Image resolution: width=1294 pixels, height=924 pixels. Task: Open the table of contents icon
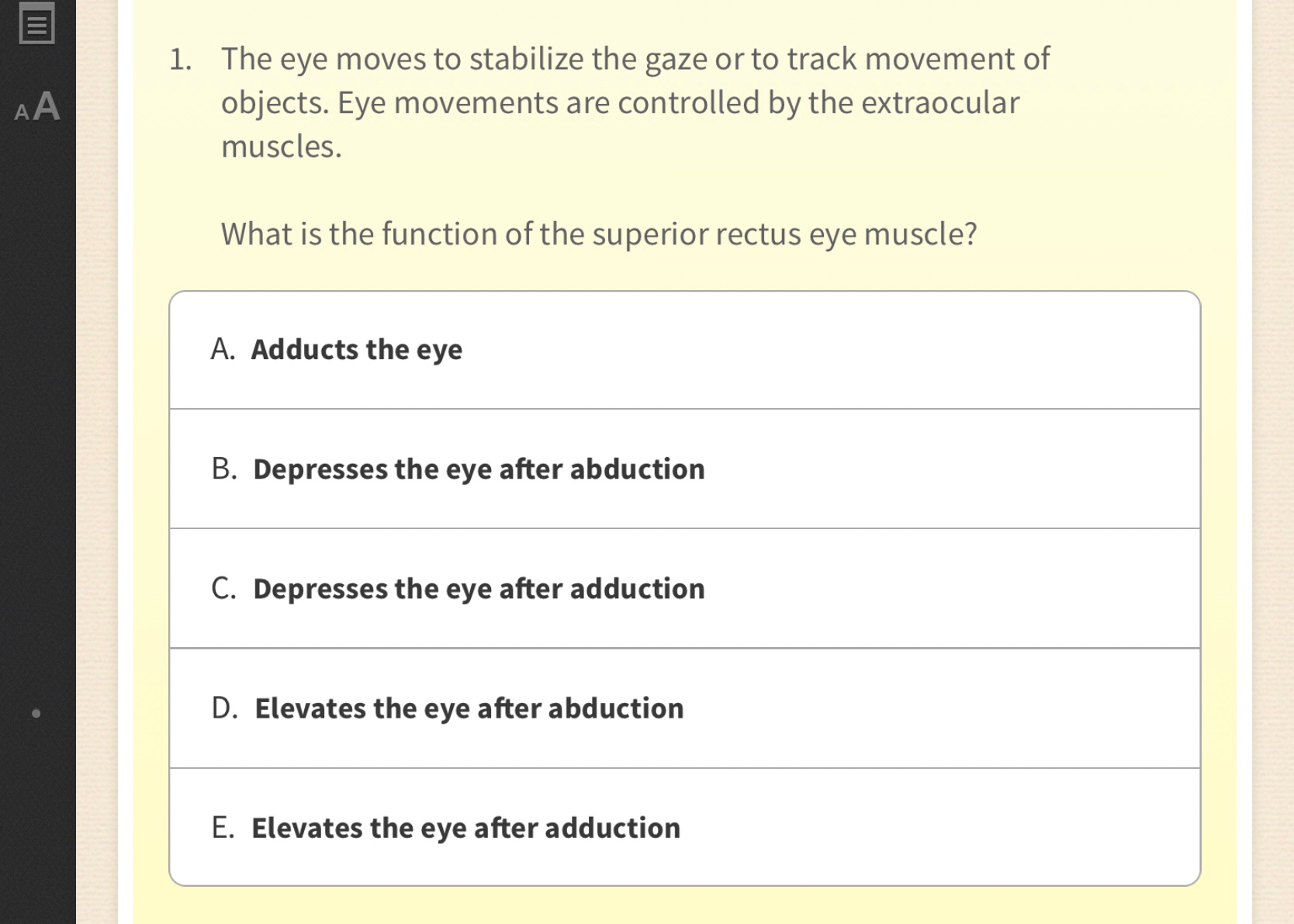pos(36,24)
